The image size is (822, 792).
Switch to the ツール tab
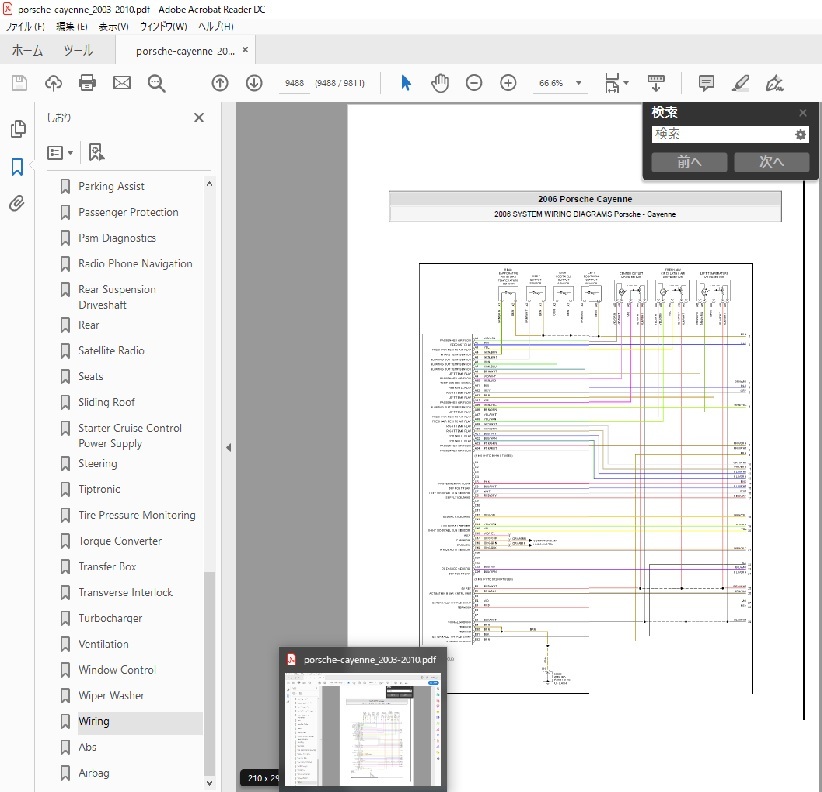point(78,51)
